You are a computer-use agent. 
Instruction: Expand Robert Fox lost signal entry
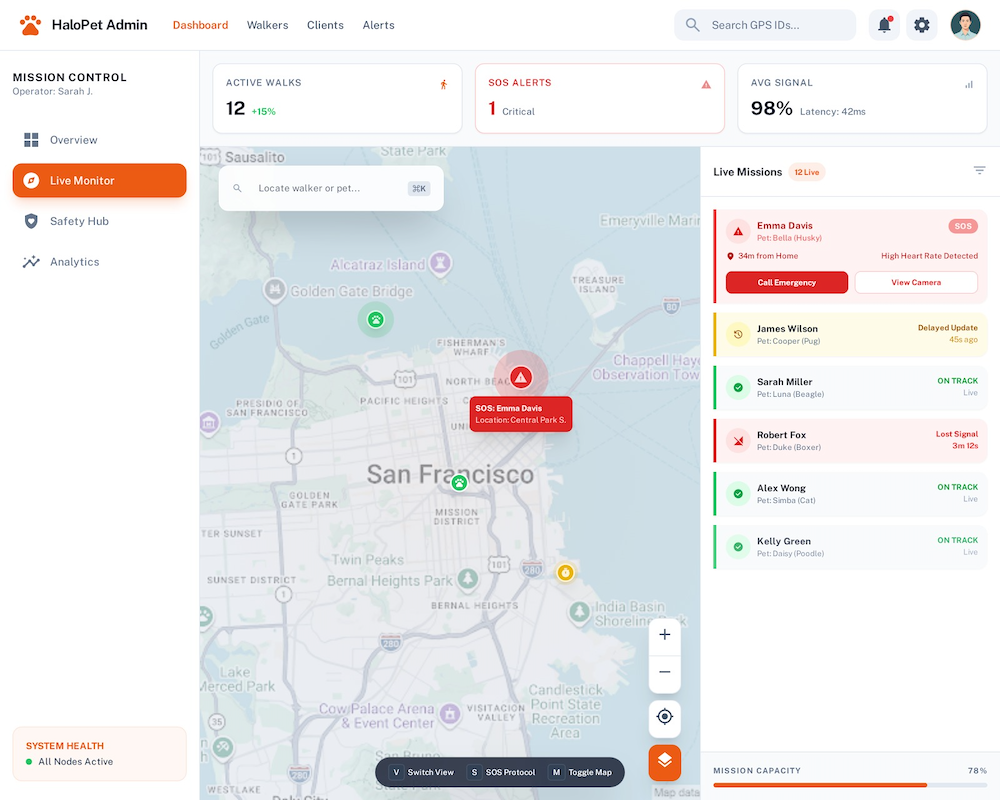[x=851, y=441]
